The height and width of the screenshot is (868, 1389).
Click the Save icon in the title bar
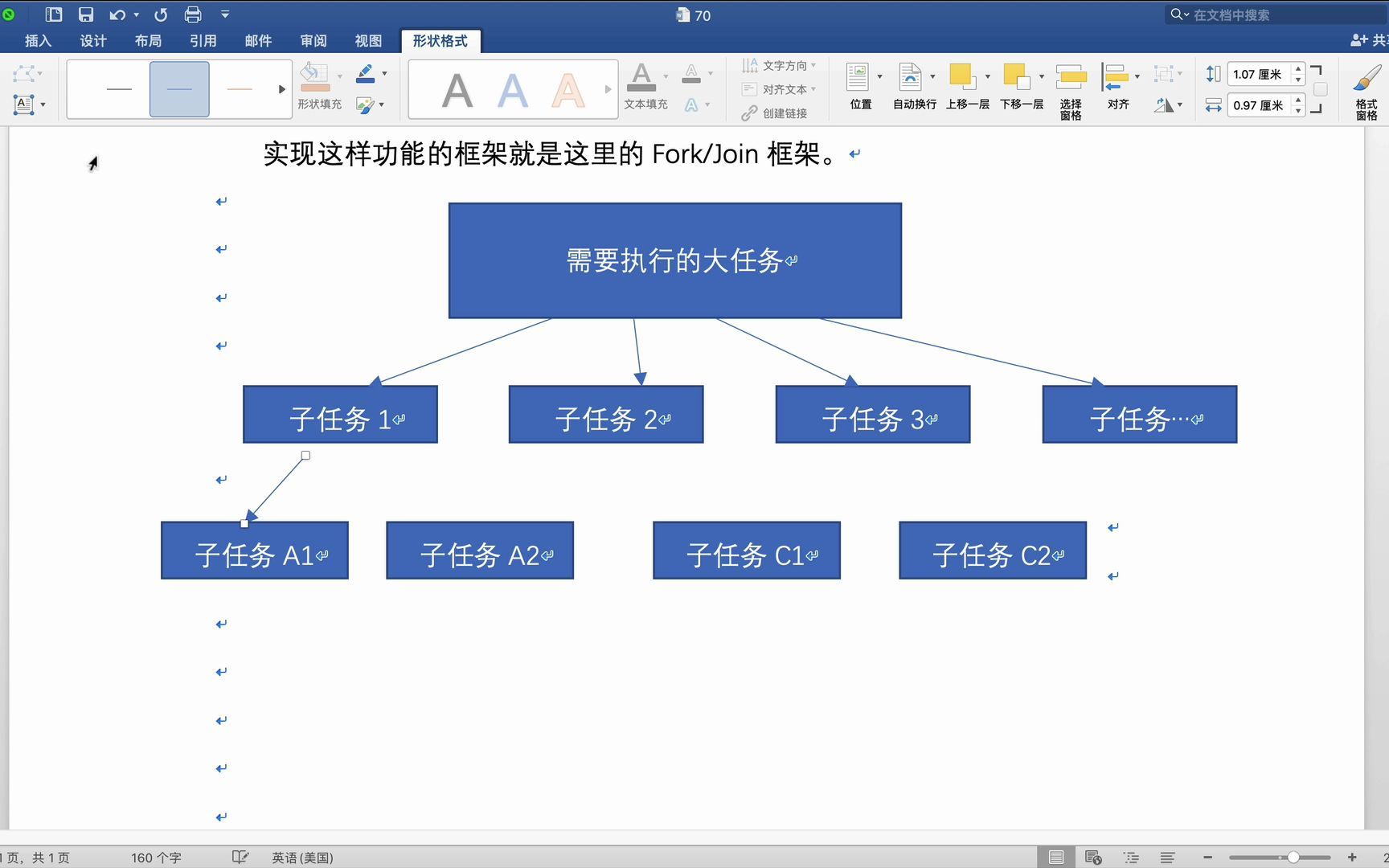pyautogui.click(x=85, y=14)
